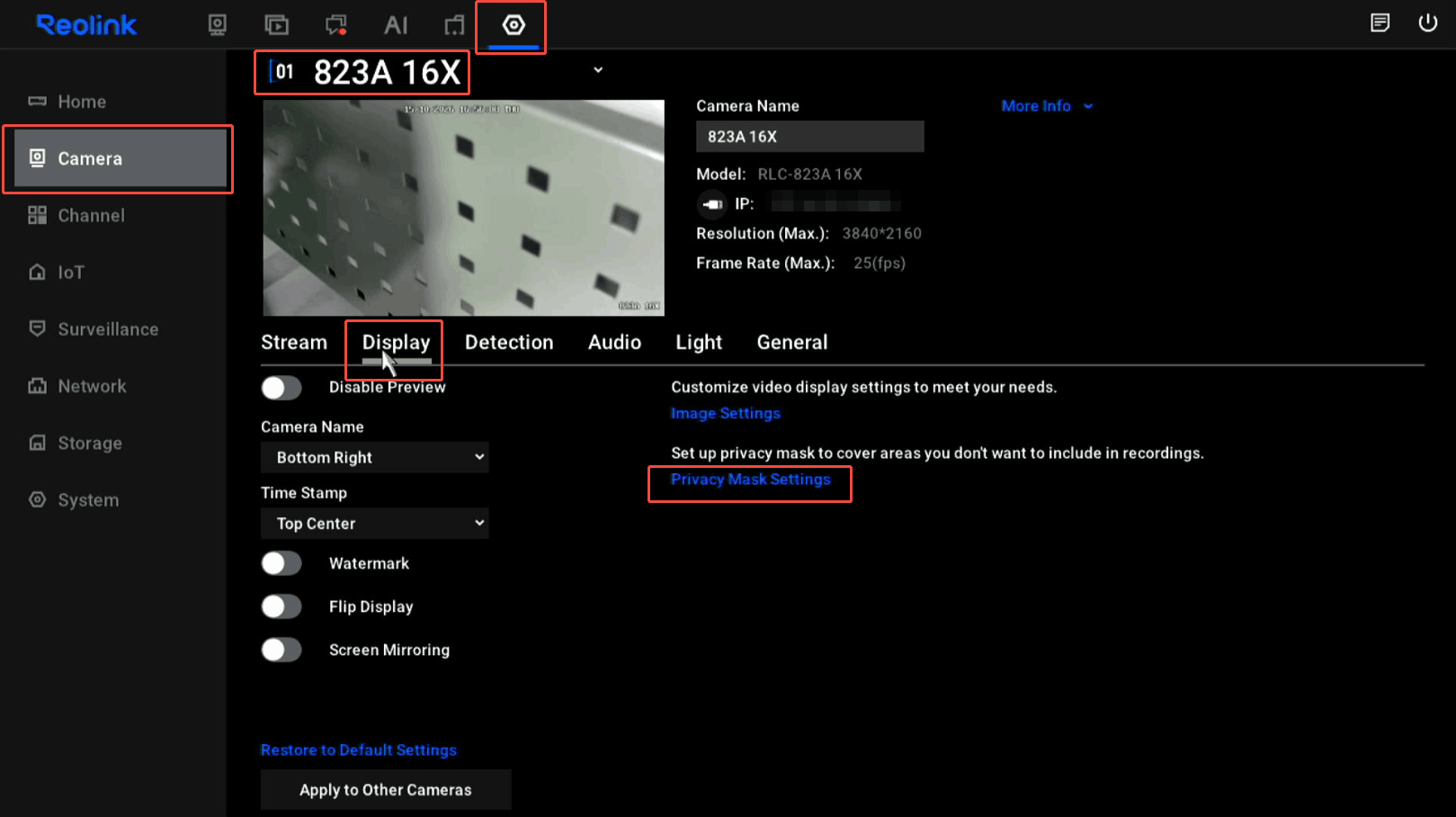Viewport: 1456px width, 817px height.
Task: Switch to the Detection tab
Action: [x=509, y=343]
